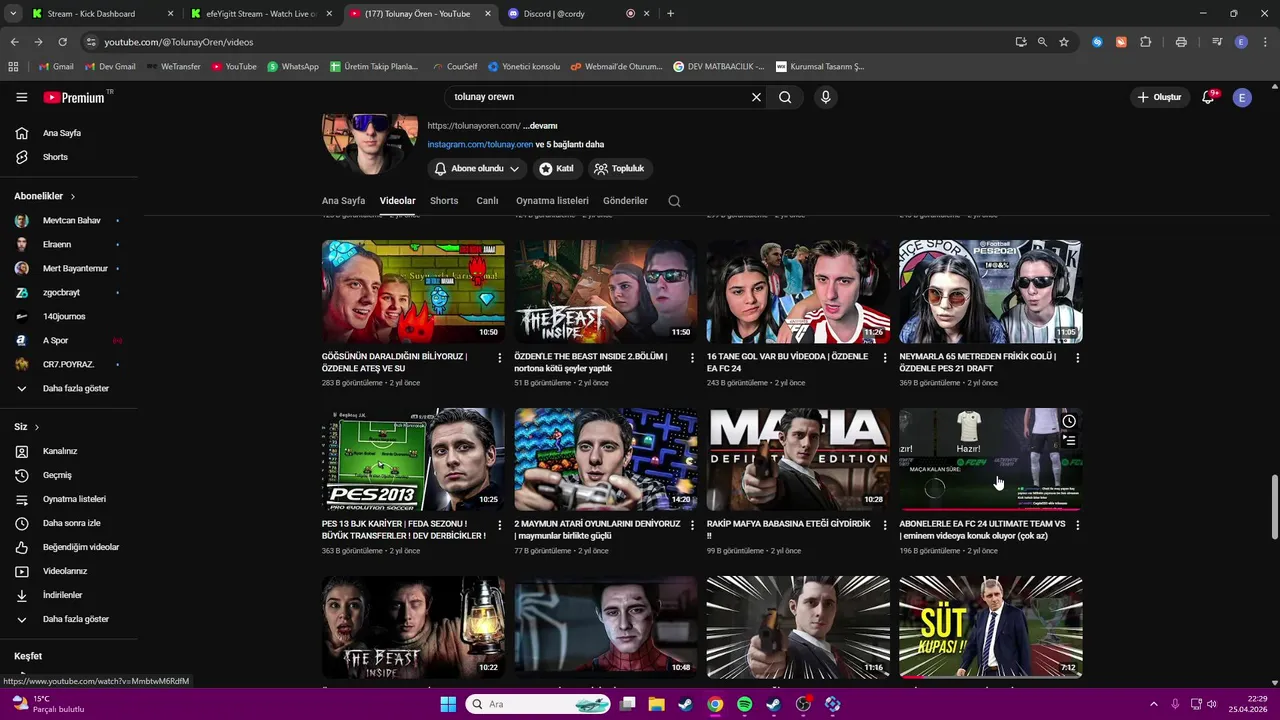Open the Oynatma listeleri channel tab
The height and width of the screenshot is (720, 1280).
pyautogui.click(x=552, y=201)
